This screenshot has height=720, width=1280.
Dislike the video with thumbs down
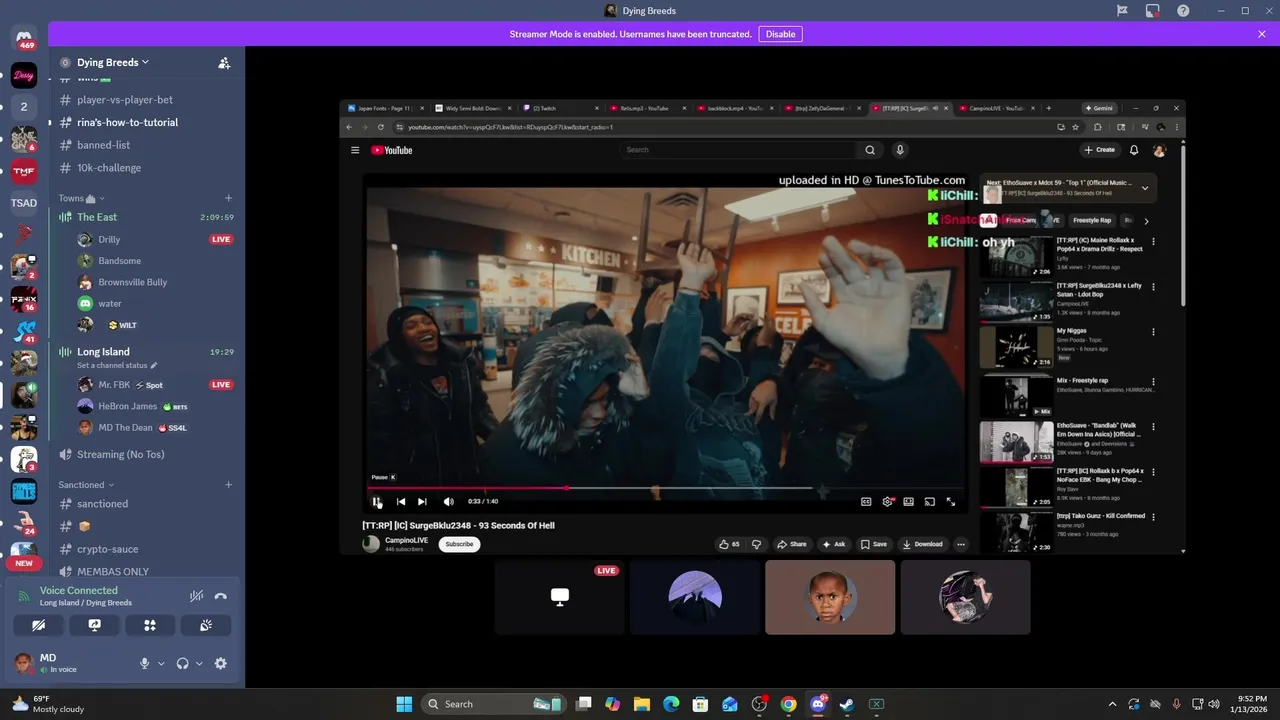756,544
